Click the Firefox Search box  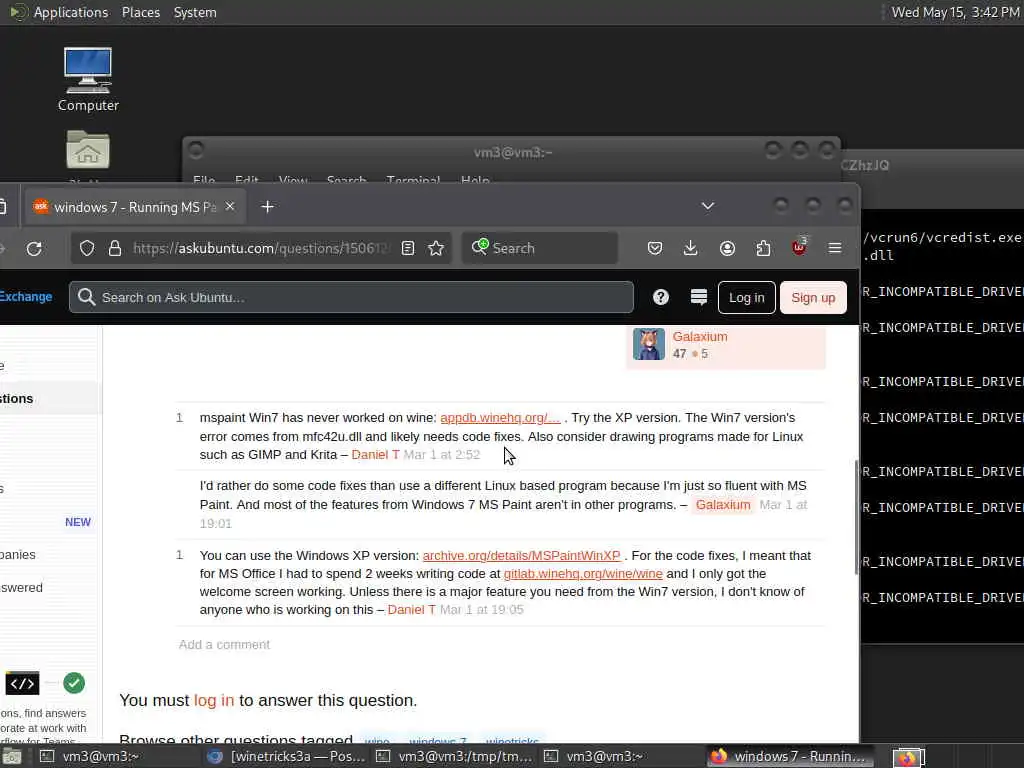coord(539,248)
